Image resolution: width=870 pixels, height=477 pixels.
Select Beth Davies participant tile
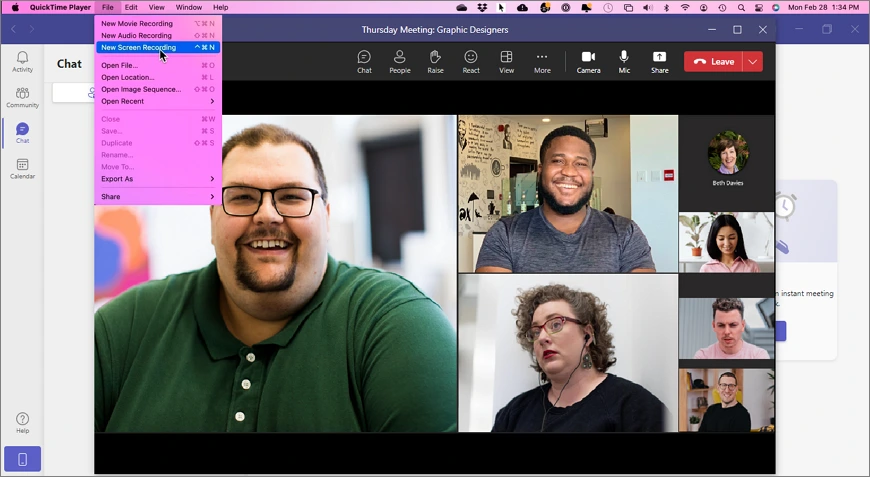coord(727,161)
